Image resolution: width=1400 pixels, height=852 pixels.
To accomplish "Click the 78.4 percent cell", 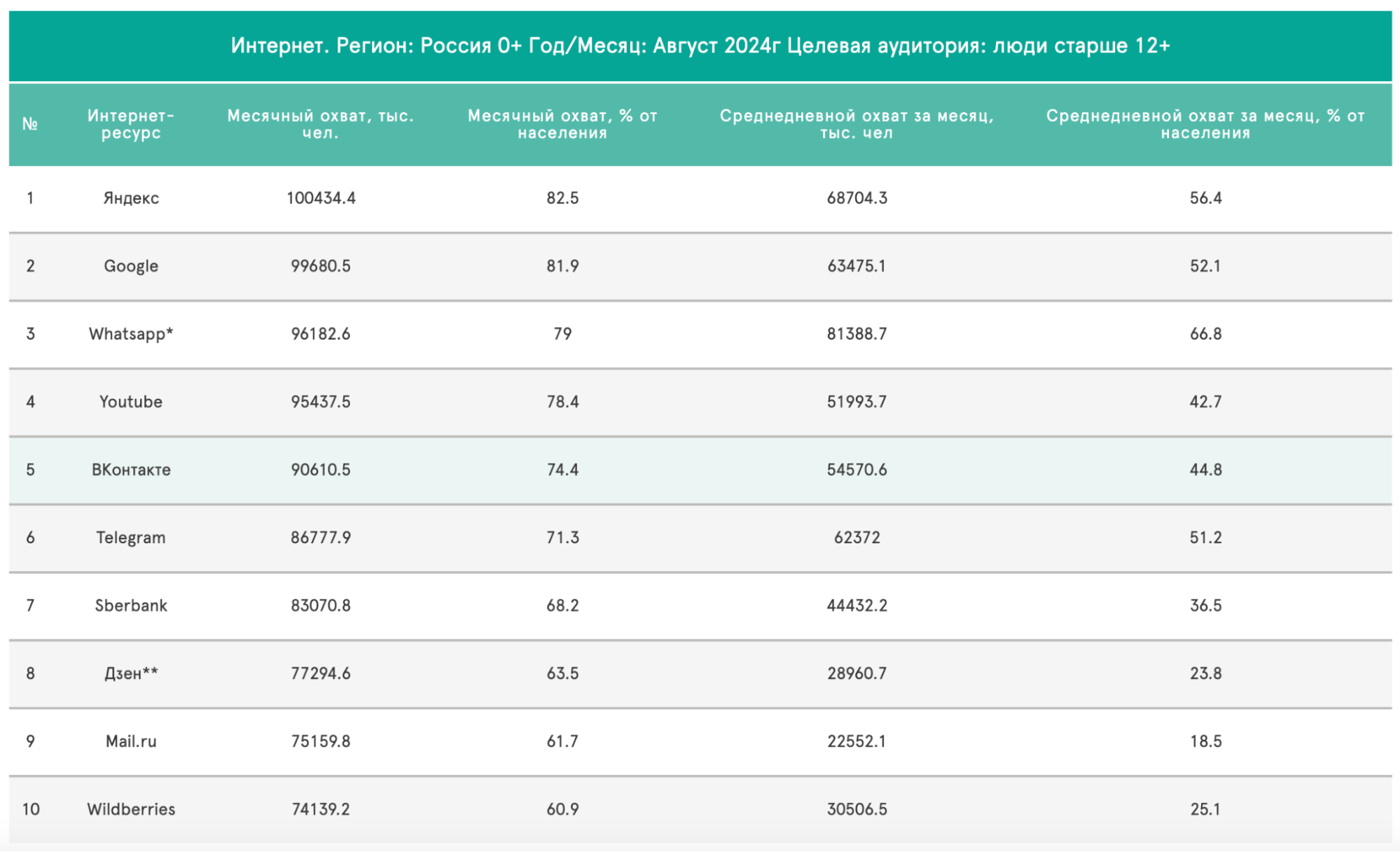I will (562, 402).
